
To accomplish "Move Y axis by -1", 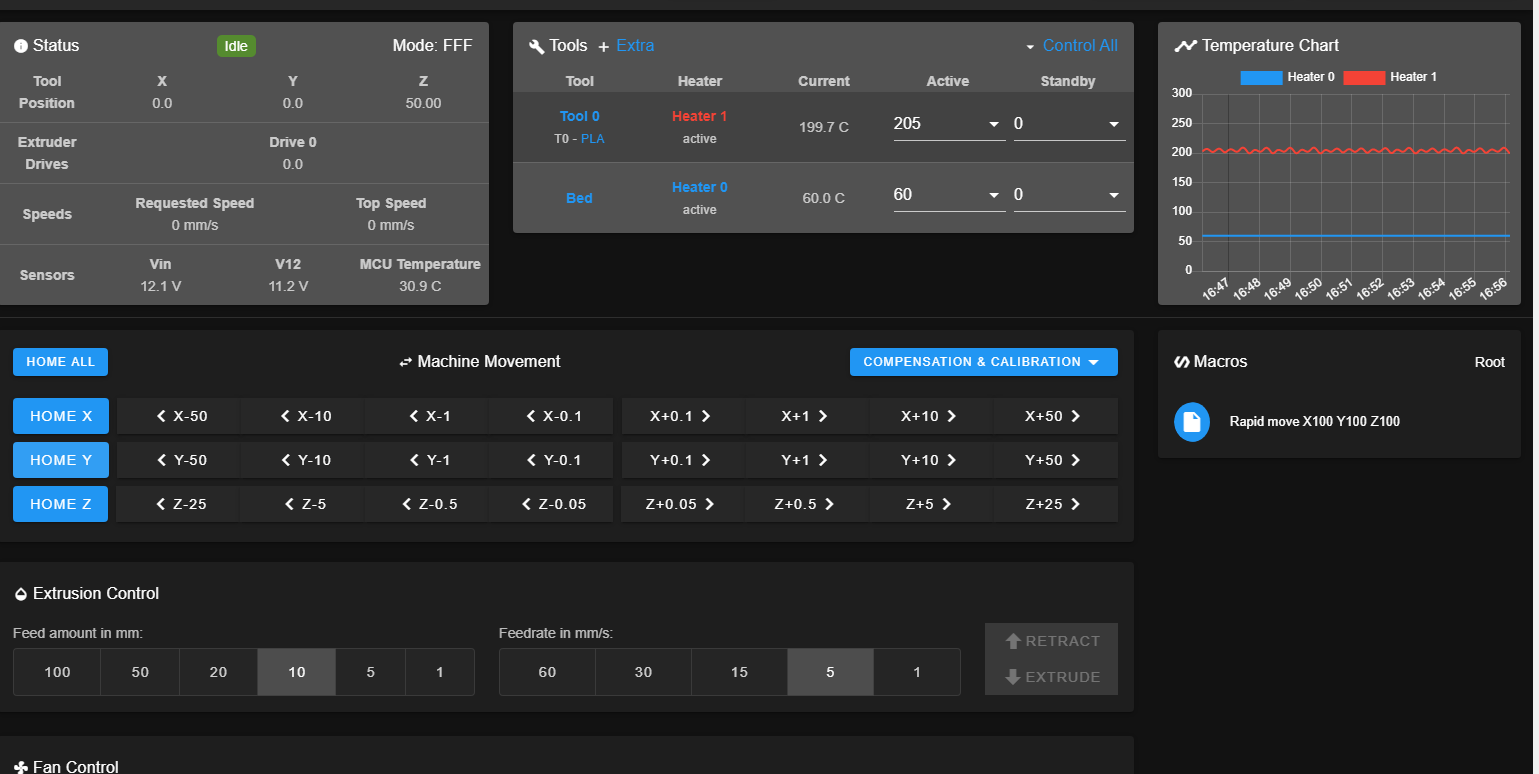I will pyautogui.click(x=427, y=460).
